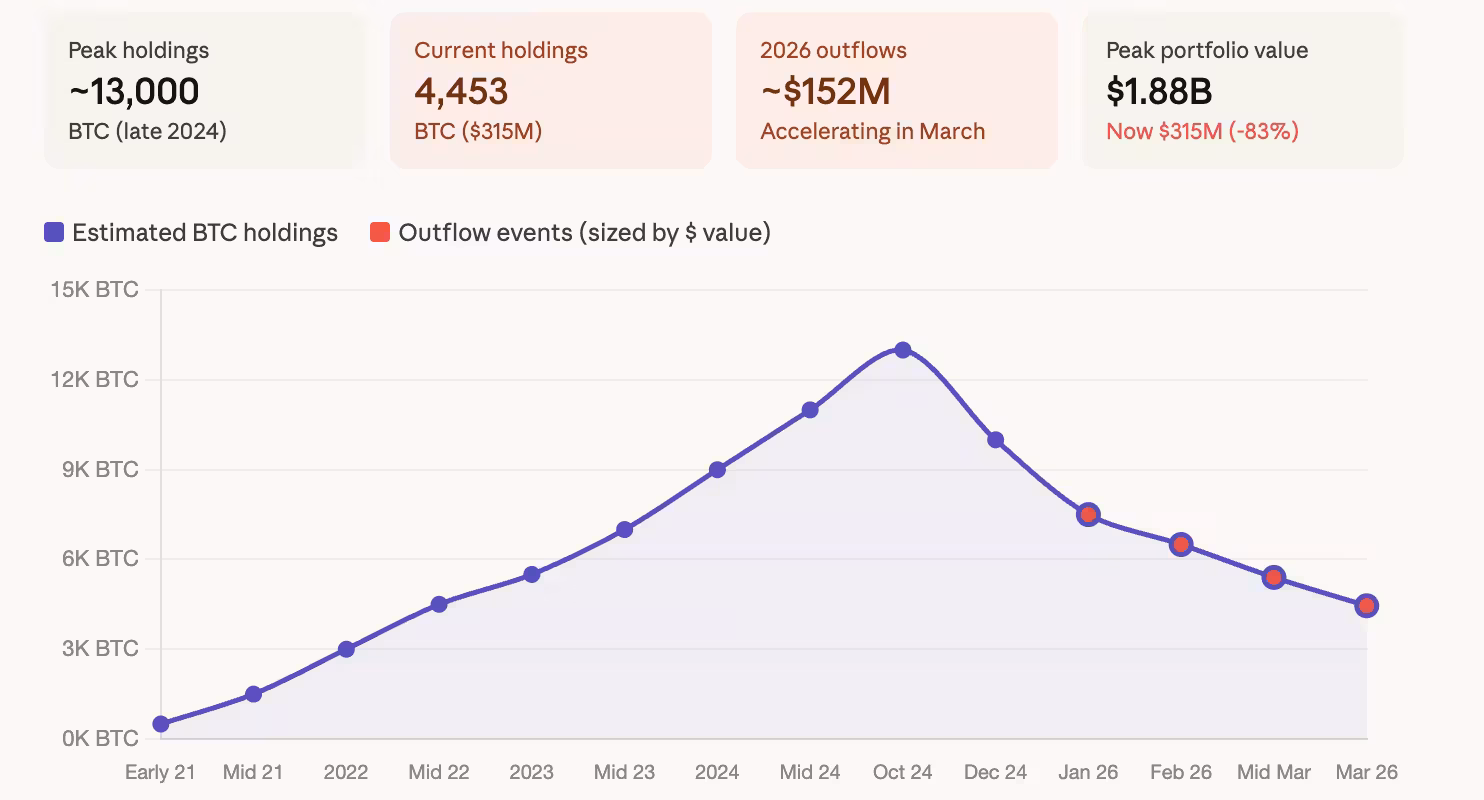Select the Jan 26 outflow event marker
Viewport: 1484px width, 800px height.
[x=1088, y=515]
